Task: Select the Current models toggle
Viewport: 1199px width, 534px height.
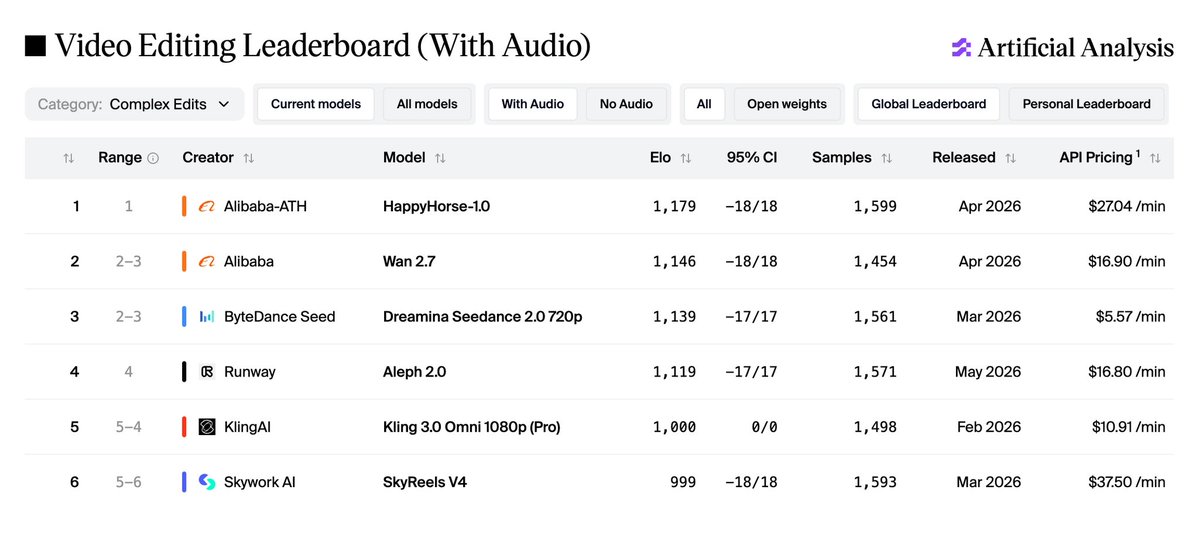Action: 316,104
